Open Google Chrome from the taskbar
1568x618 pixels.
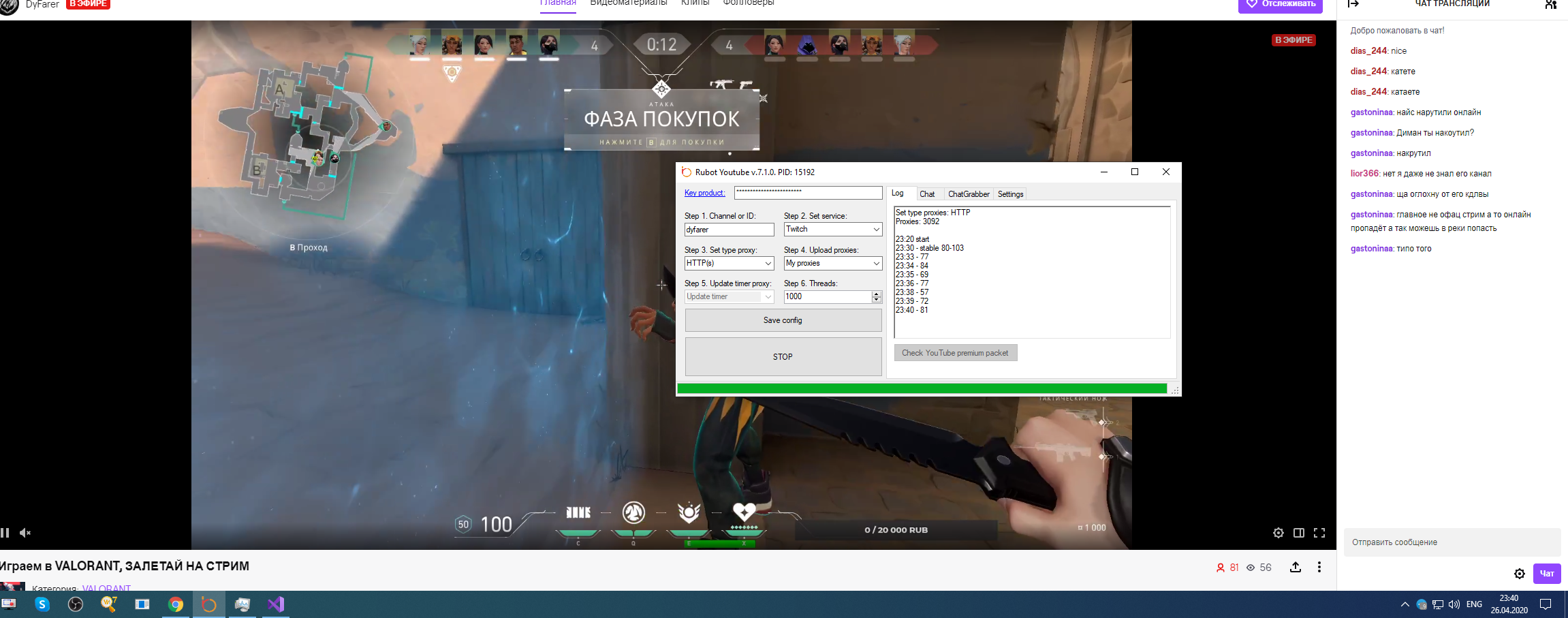tap(176, 604)
